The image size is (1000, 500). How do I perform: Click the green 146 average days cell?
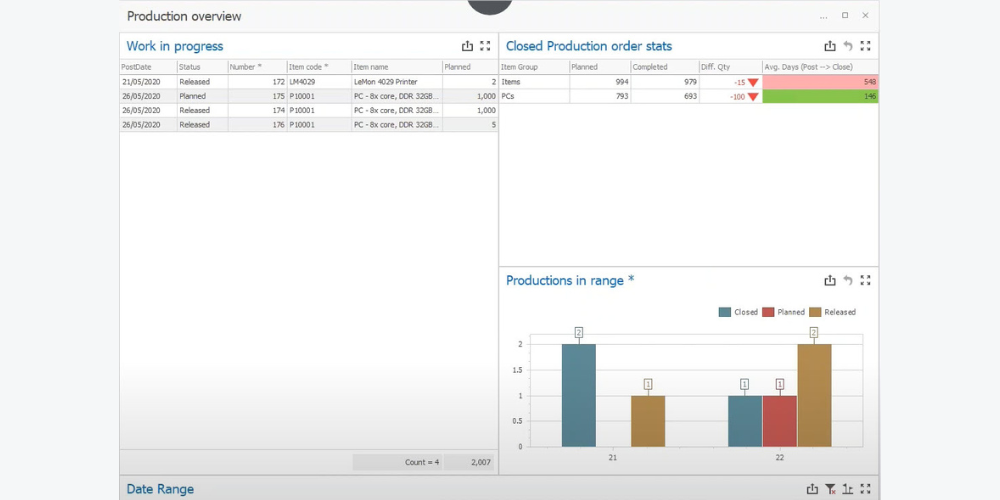[820, 96]
